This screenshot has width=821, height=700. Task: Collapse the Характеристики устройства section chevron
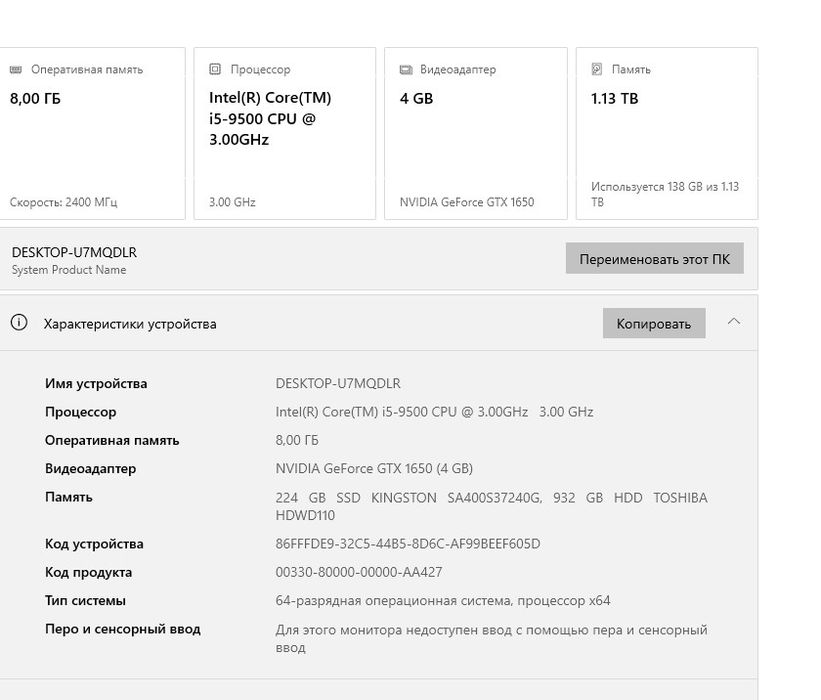point(733,322)
